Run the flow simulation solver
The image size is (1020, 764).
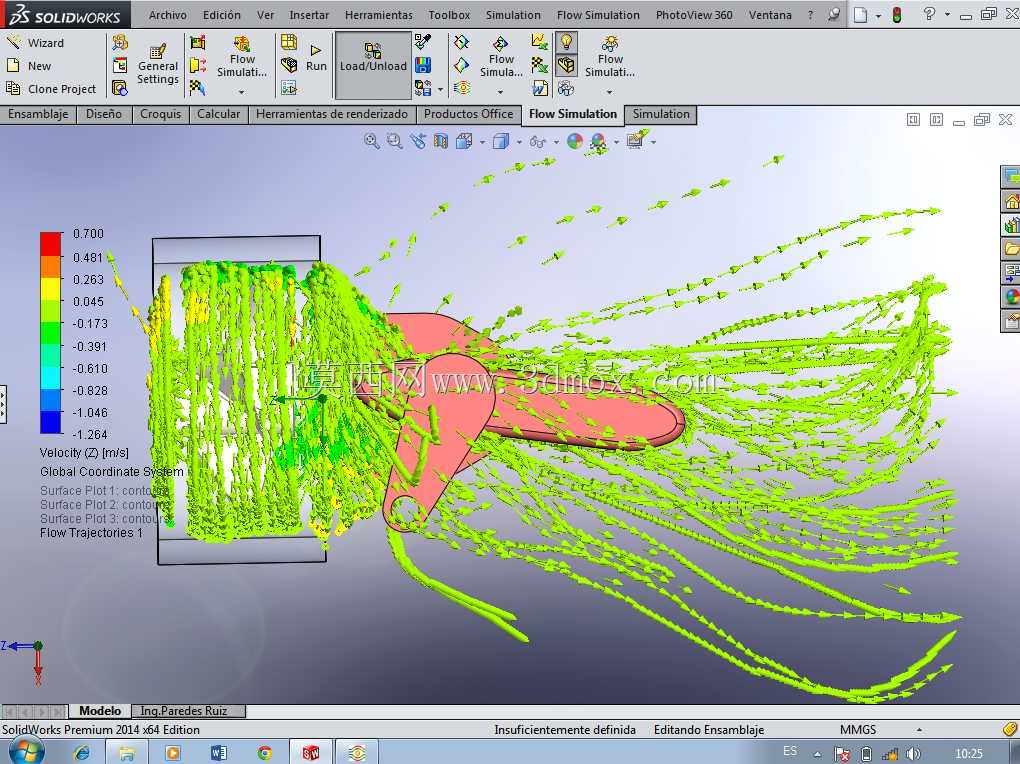(316, 57)
